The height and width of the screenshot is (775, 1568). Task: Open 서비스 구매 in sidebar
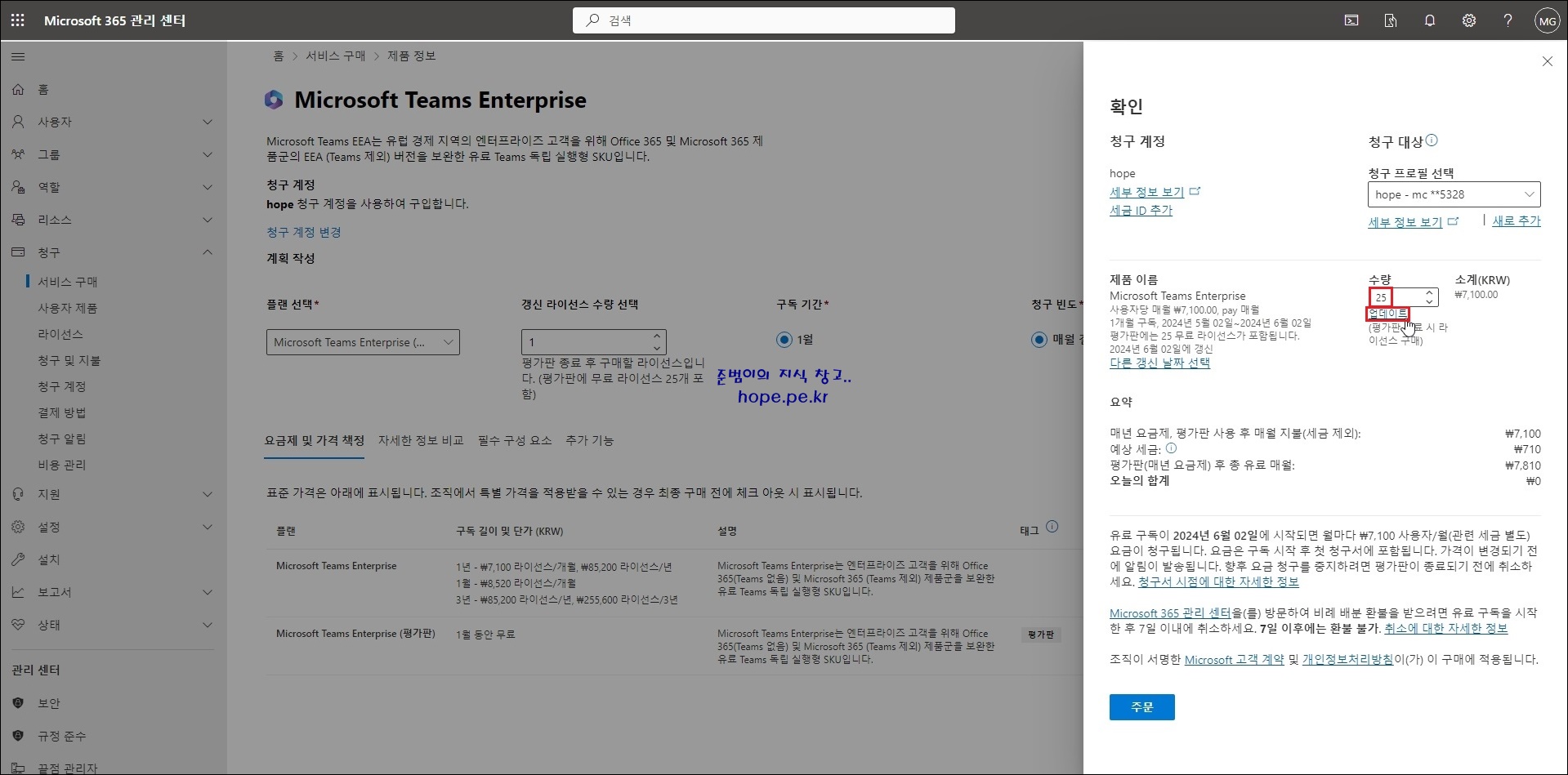67,282
